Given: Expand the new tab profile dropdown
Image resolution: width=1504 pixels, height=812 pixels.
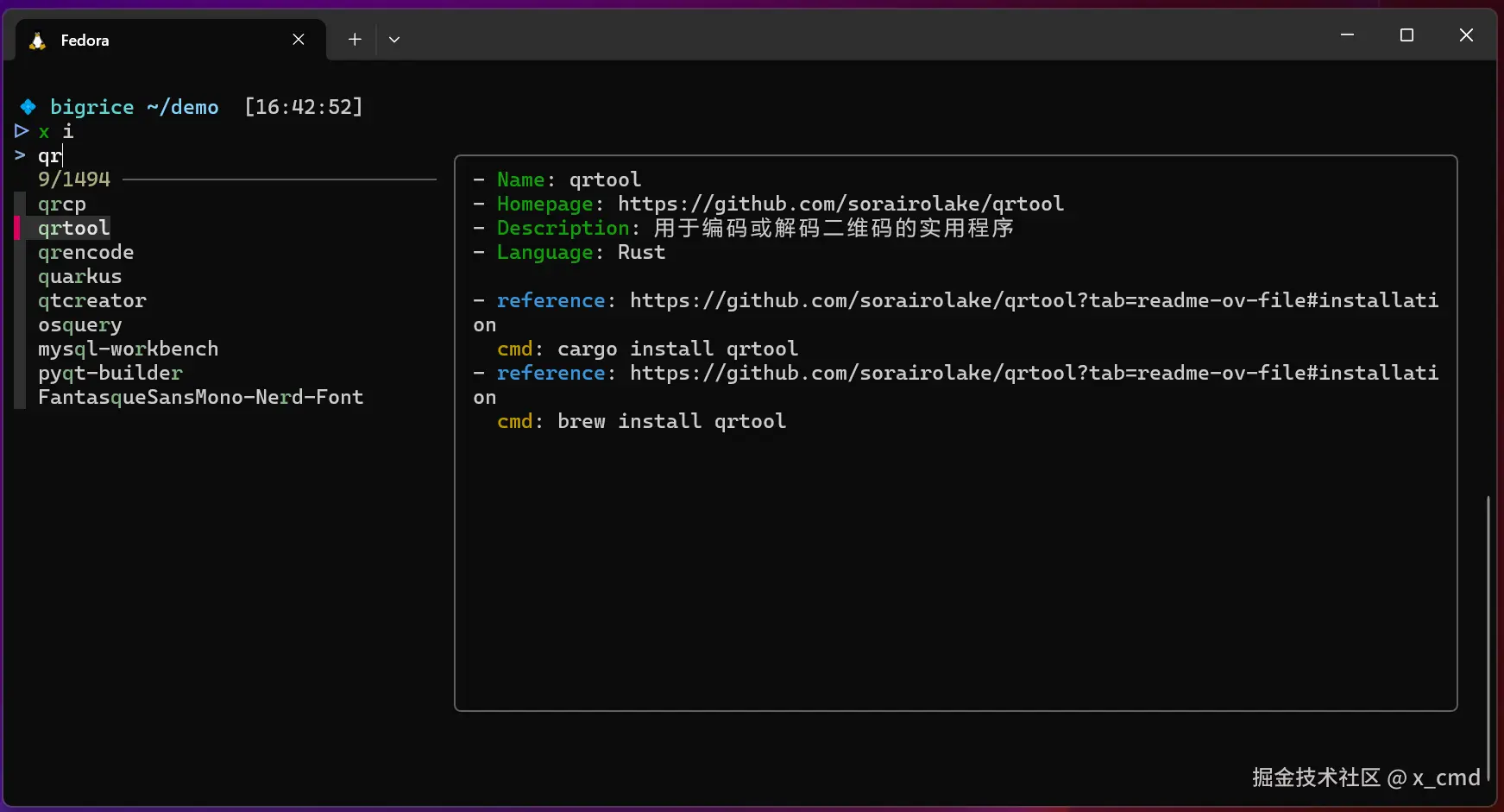Looking at the screenshot, I should click(394, 40).
